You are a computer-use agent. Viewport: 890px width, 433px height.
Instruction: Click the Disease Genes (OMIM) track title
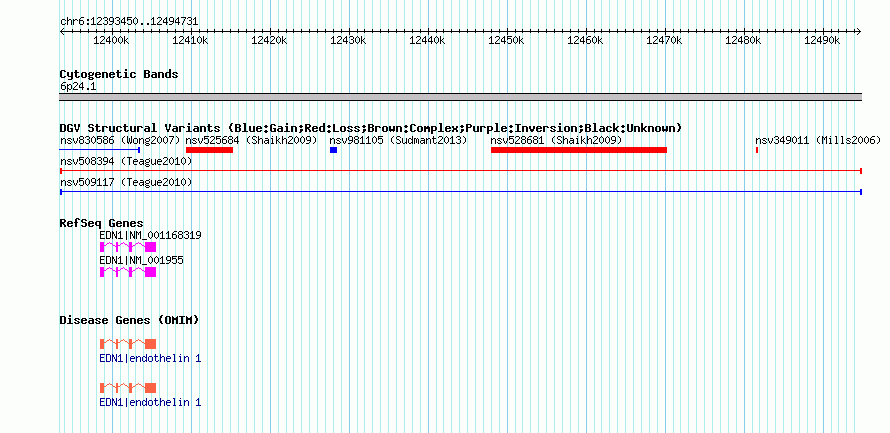point(129,320)
